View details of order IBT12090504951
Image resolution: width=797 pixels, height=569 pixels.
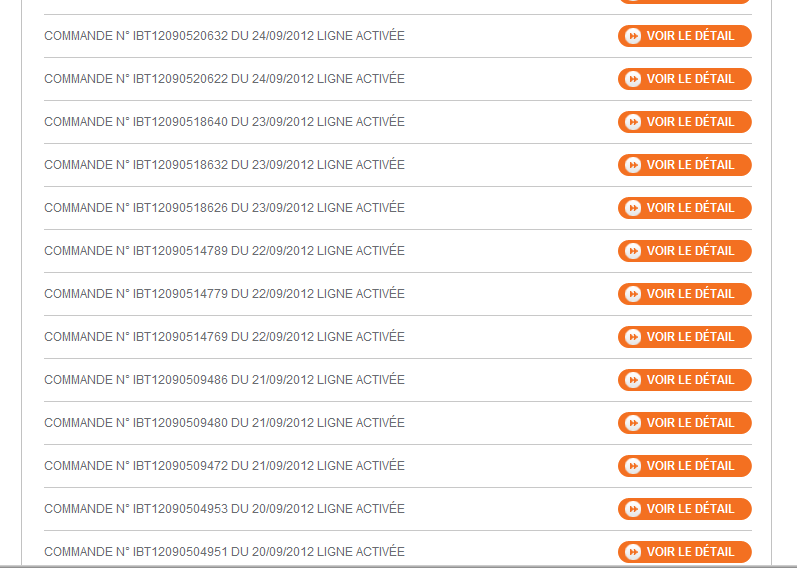pos(685,552)
